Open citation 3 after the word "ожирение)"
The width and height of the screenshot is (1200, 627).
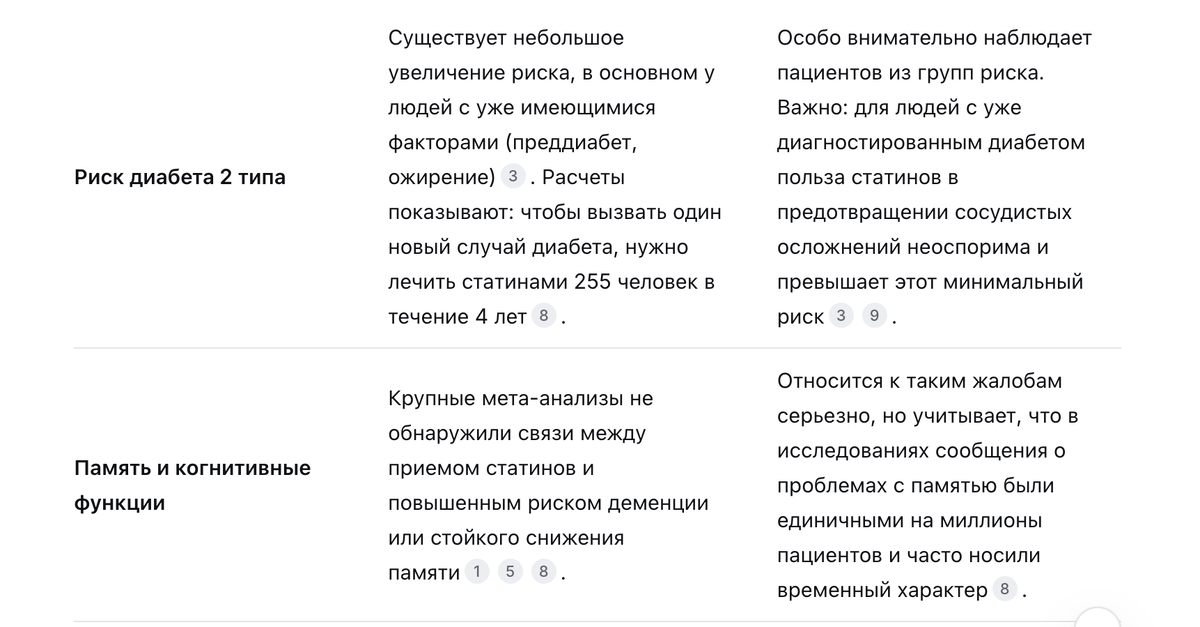[513, 177]
